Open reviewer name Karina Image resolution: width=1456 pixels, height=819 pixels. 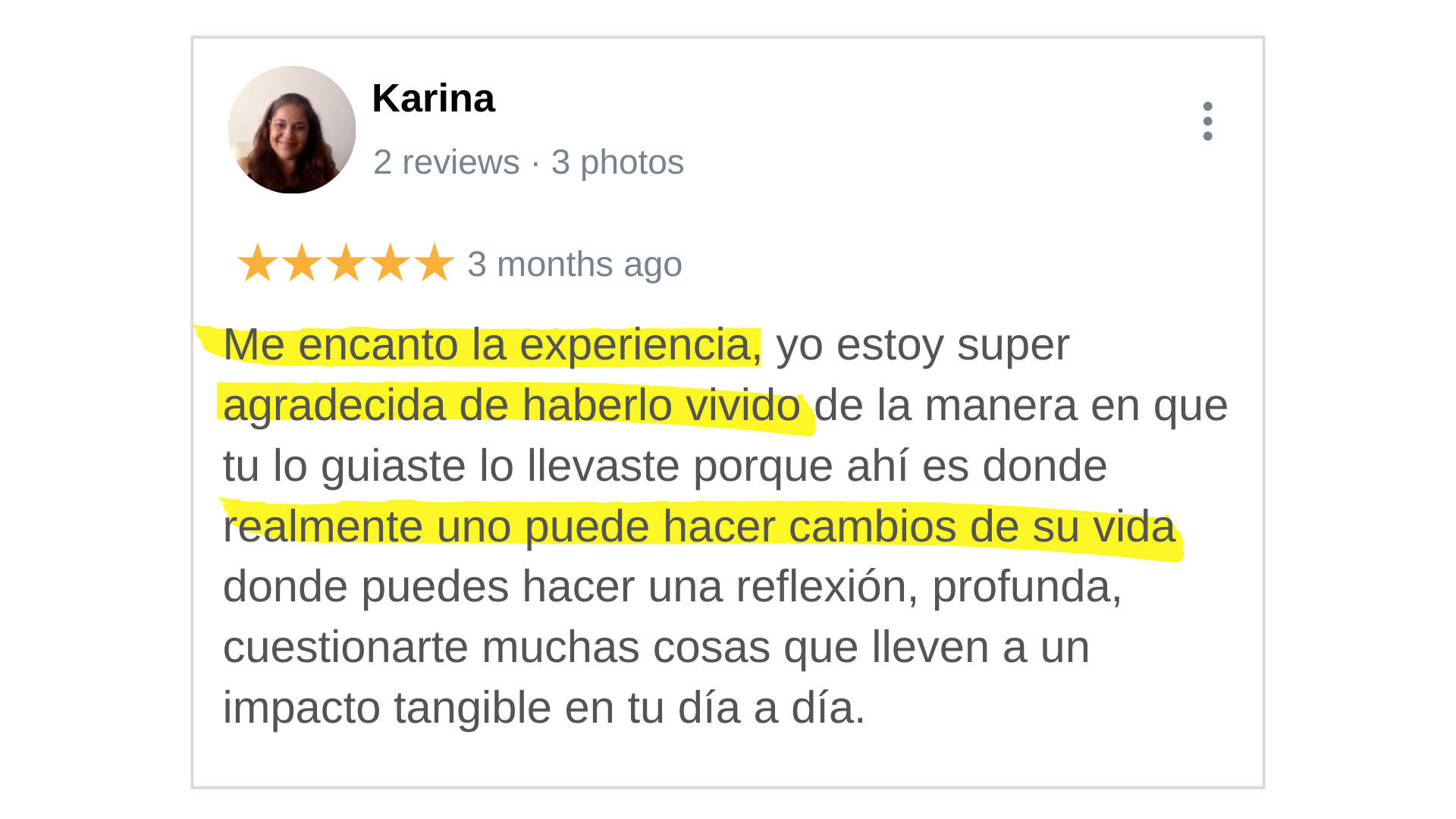pyautogui.click(x=433, y=99)
